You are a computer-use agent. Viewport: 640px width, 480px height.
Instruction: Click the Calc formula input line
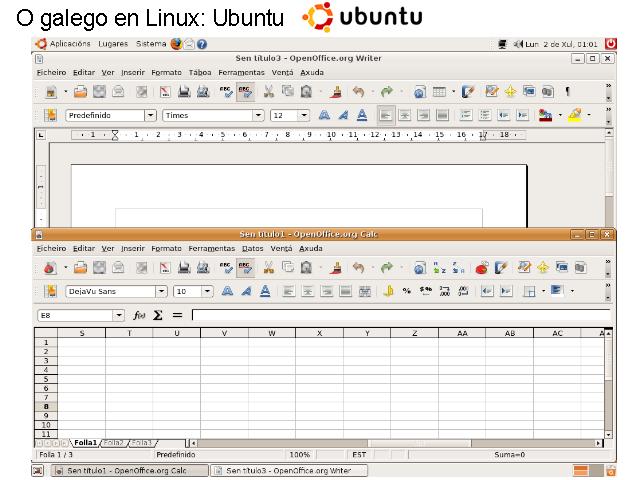[400, 316]
